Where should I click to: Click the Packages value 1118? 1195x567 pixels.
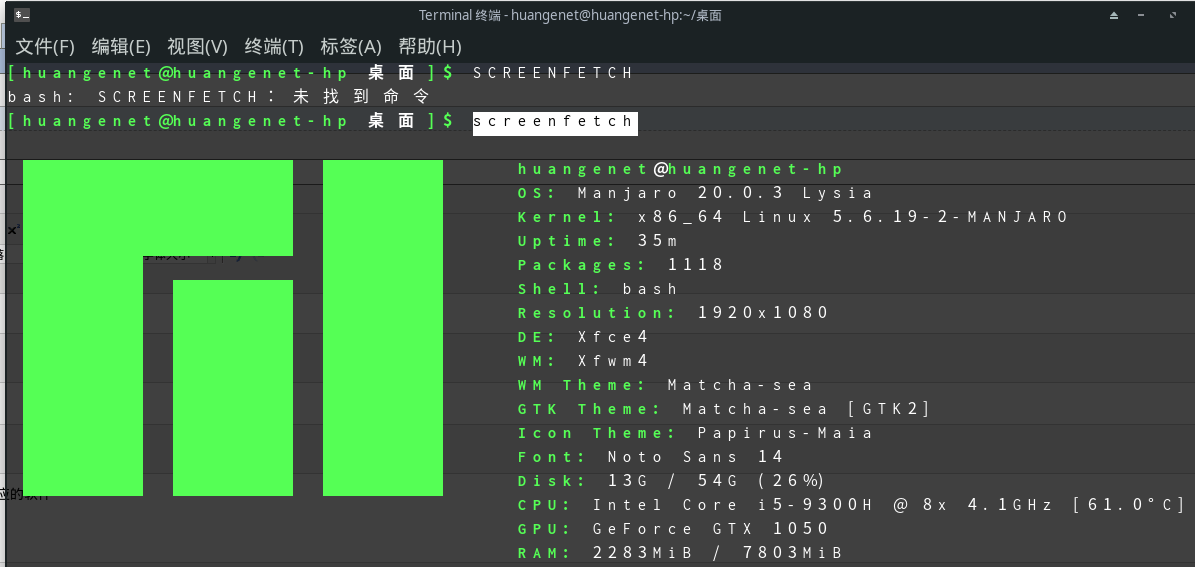696,265
